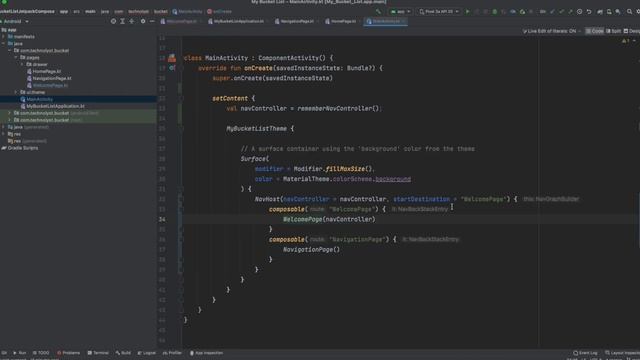The width and height of the screenshot is (640, 360).
Task: Open the Terminal tool window
Action: (98, 353)
